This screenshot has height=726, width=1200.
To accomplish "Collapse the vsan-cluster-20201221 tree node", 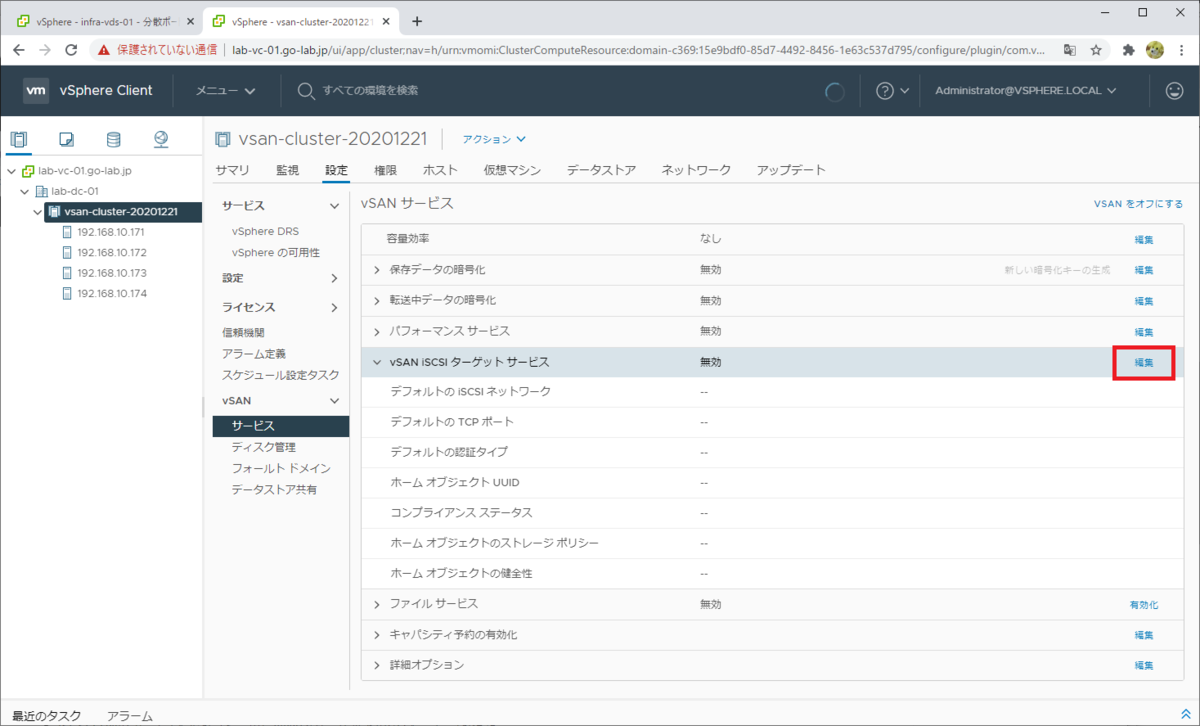I will (38, 211).
